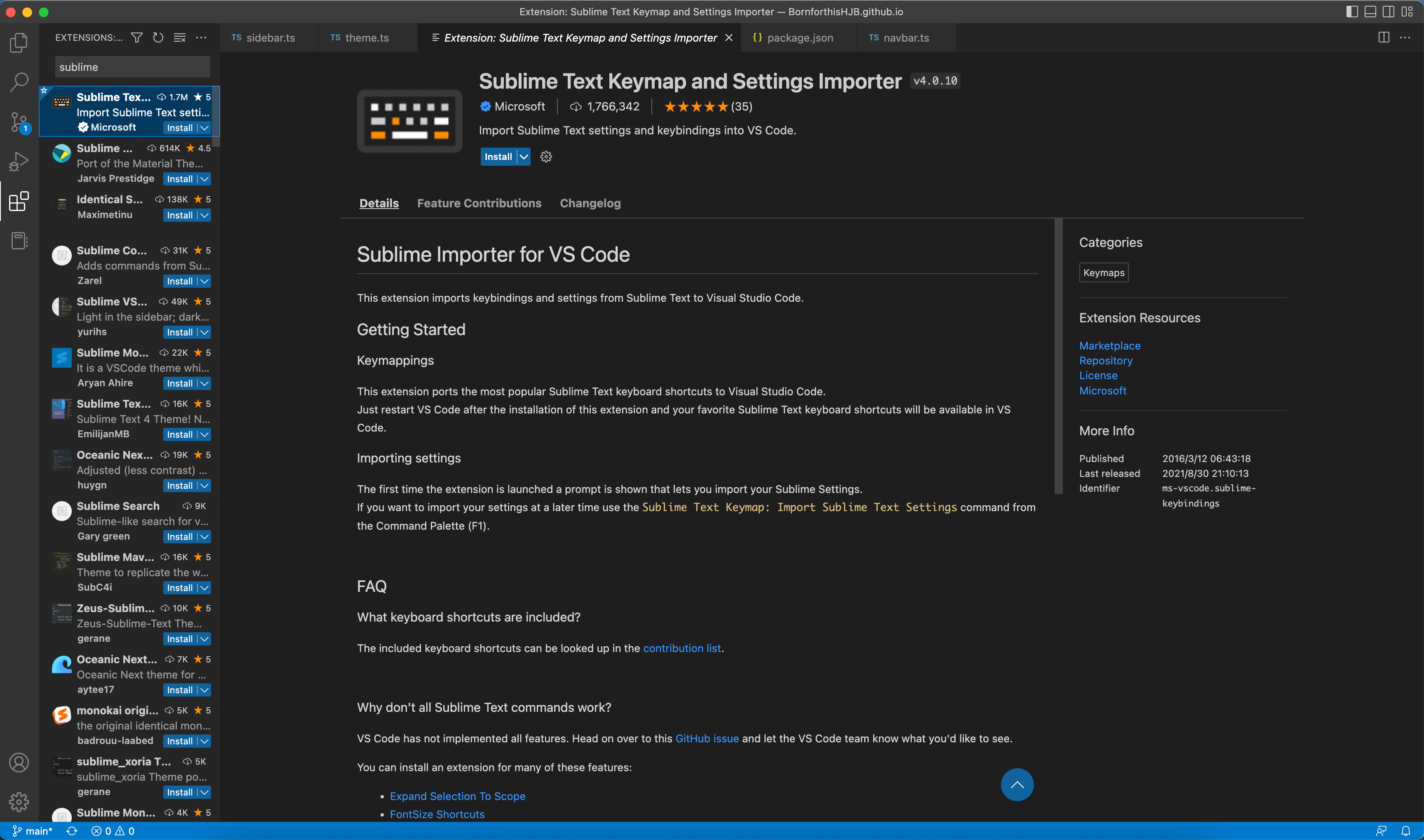The height and width of the screenshot is (840, 1424).
Task: Select the Details tab
Action: [379, 203]
